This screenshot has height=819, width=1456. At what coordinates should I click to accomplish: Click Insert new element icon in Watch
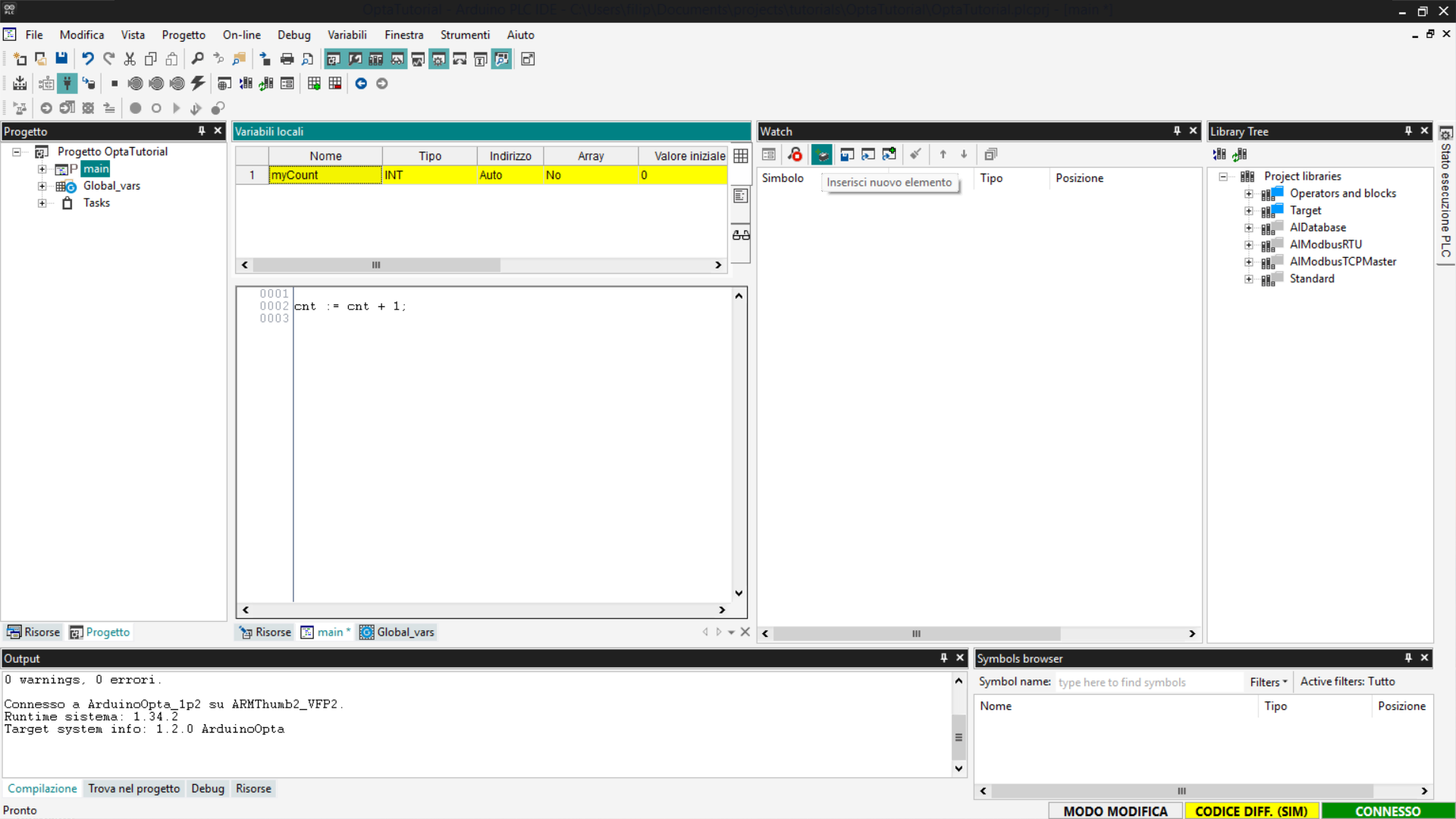[x=822, y=155]
